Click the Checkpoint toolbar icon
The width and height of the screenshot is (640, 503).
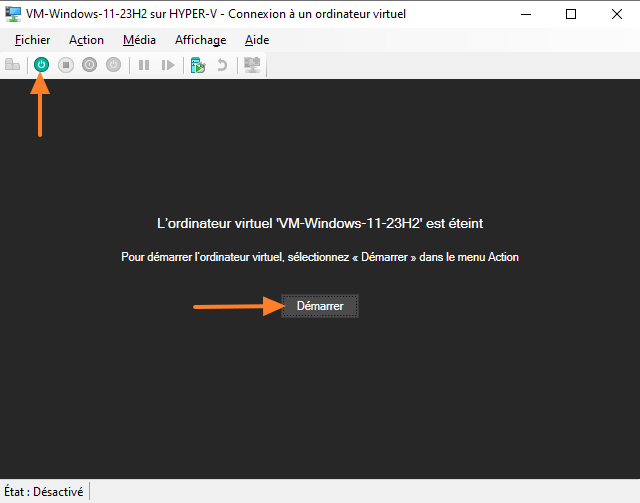click(x=198, y=65)
